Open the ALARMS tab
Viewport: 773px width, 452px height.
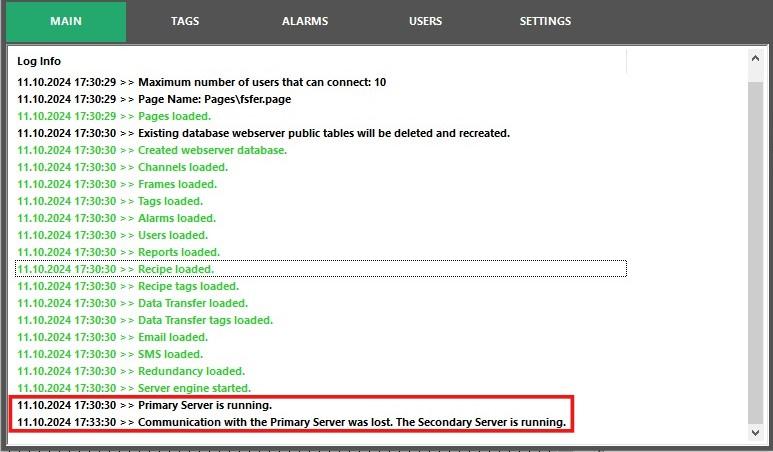[x=305, y=21]
